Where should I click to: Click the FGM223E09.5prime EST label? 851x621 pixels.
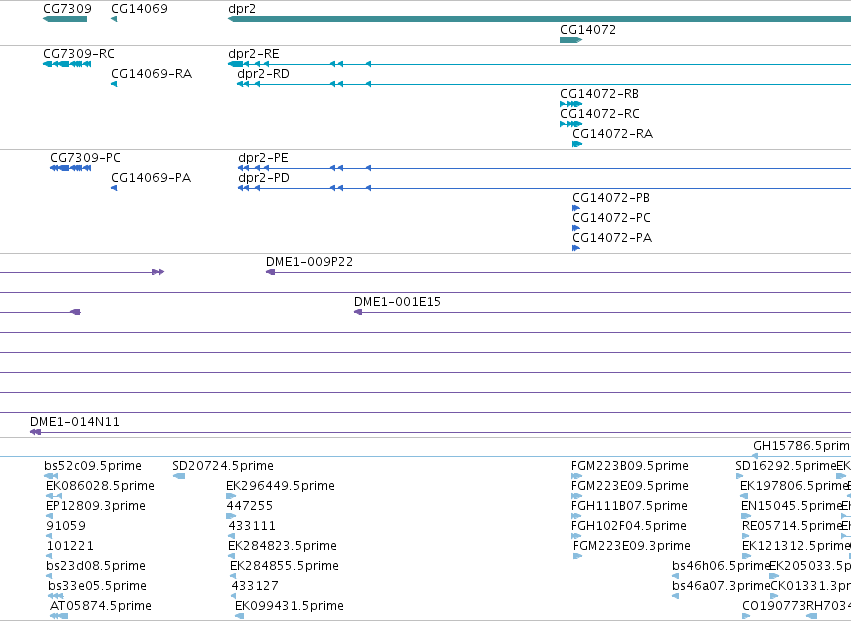point(630,486)
